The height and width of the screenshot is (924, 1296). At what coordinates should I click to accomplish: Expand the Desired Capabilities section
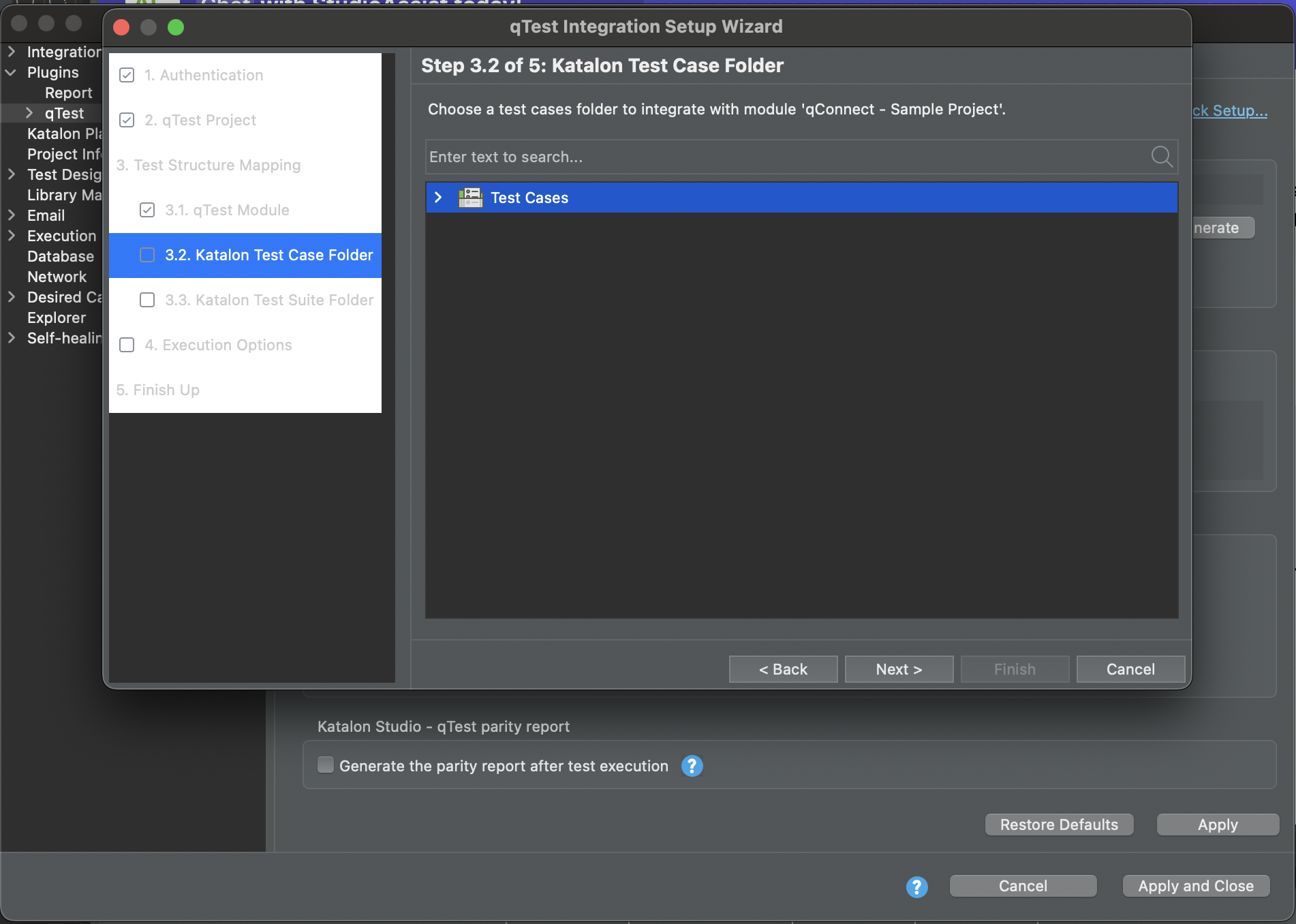11,297
